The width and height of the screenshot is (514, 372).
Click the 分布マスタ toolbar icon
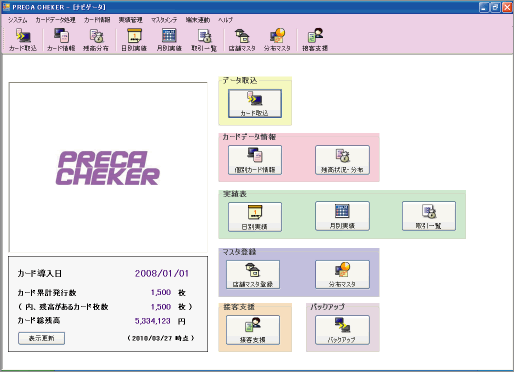pyautogui.click(x=277, y=40)
